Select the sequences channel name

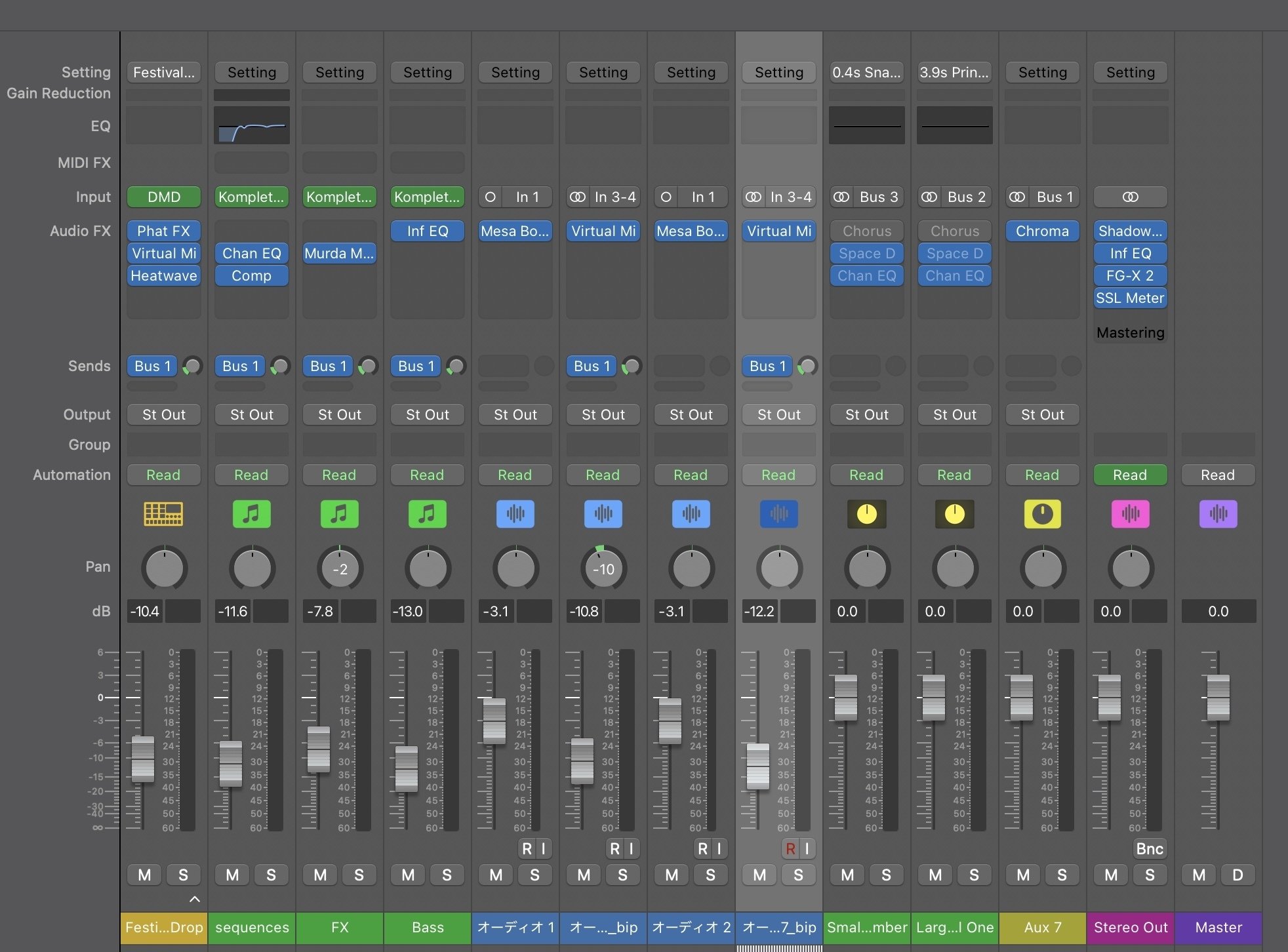pyautogui.click(x=252, y=927)
